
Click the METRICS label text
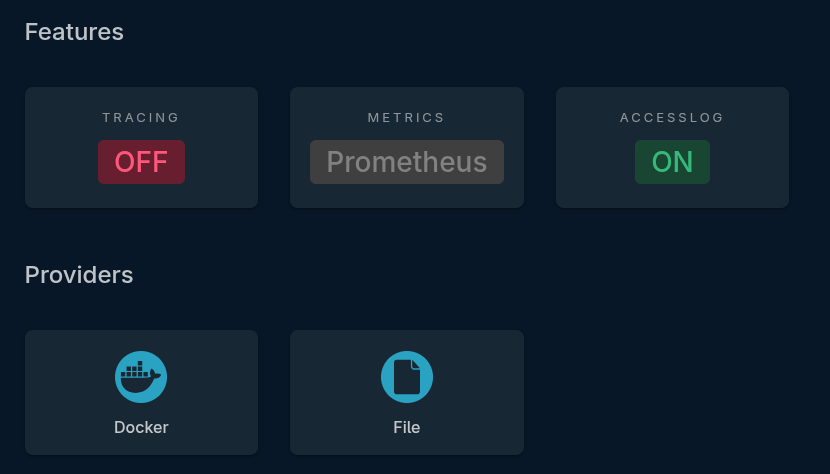click(406, 118)
